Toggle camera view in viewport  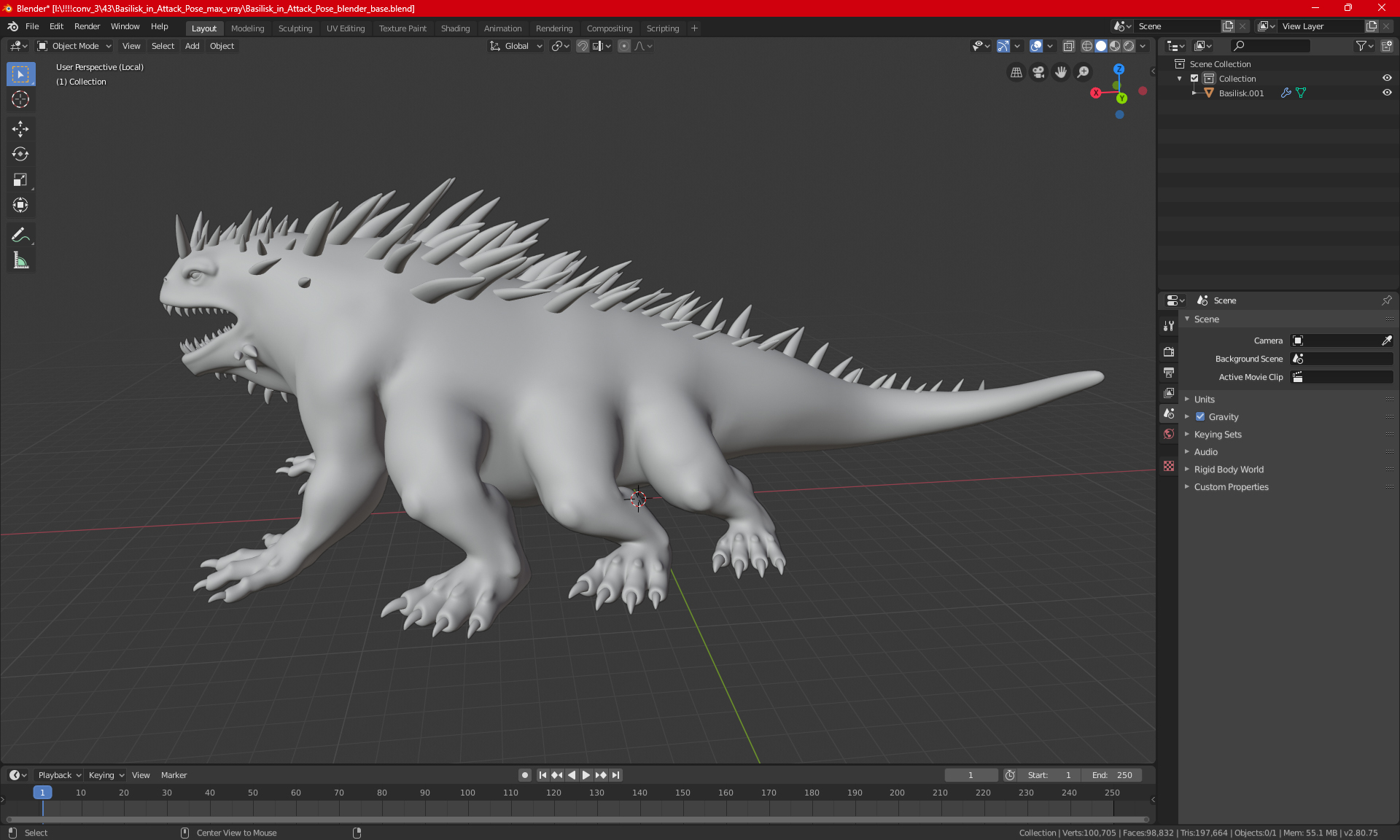pos(1038,72)
